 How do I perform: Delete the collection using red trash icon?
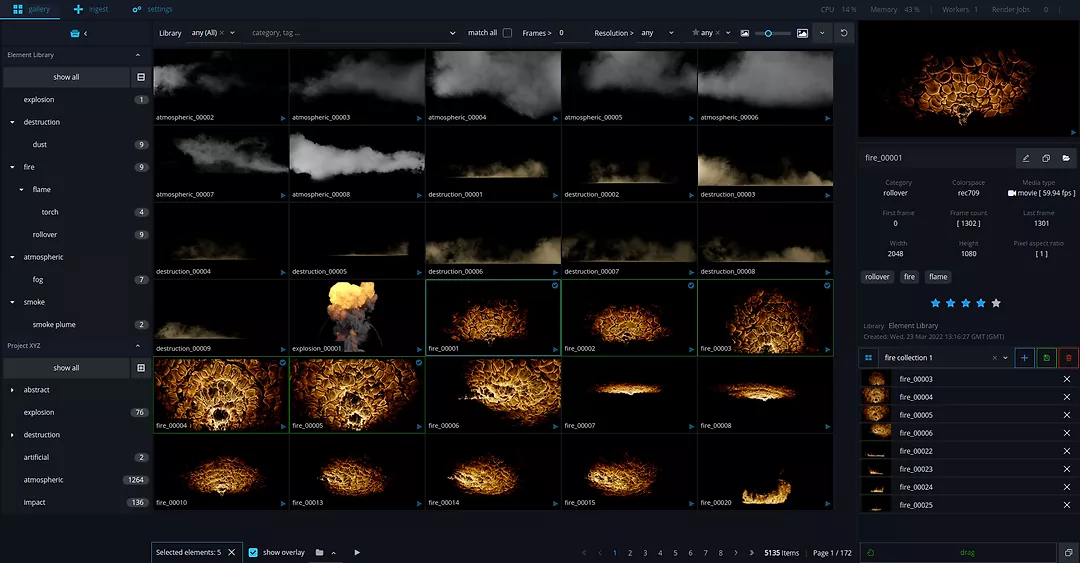pyautogui.click(x=1068, y=358)
